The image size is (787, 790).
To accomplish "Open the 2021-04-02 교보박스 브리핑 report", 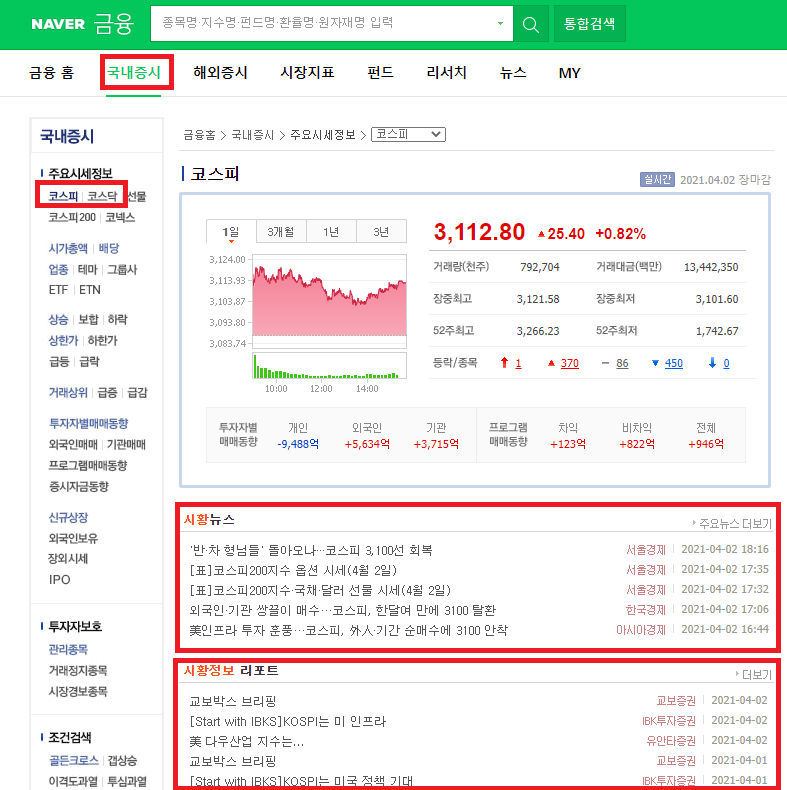I will 233,701.
